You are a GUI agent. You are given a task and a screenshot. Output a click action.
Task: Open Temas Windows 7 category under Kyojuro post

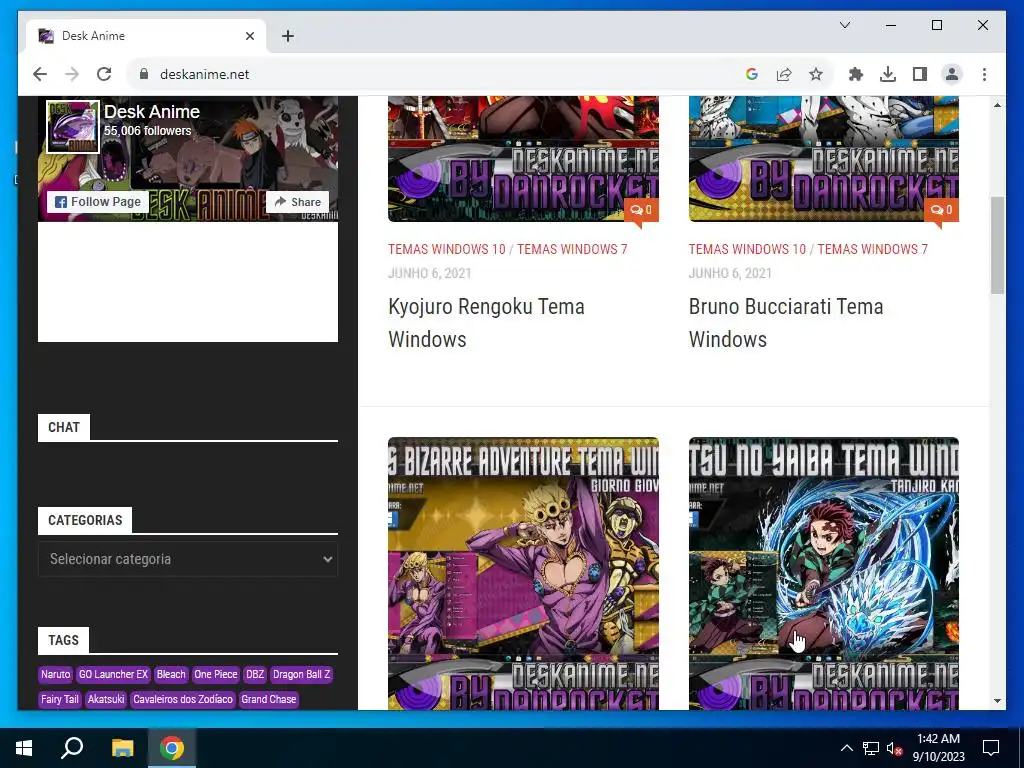pyautogui.click(x=572, y=249)
